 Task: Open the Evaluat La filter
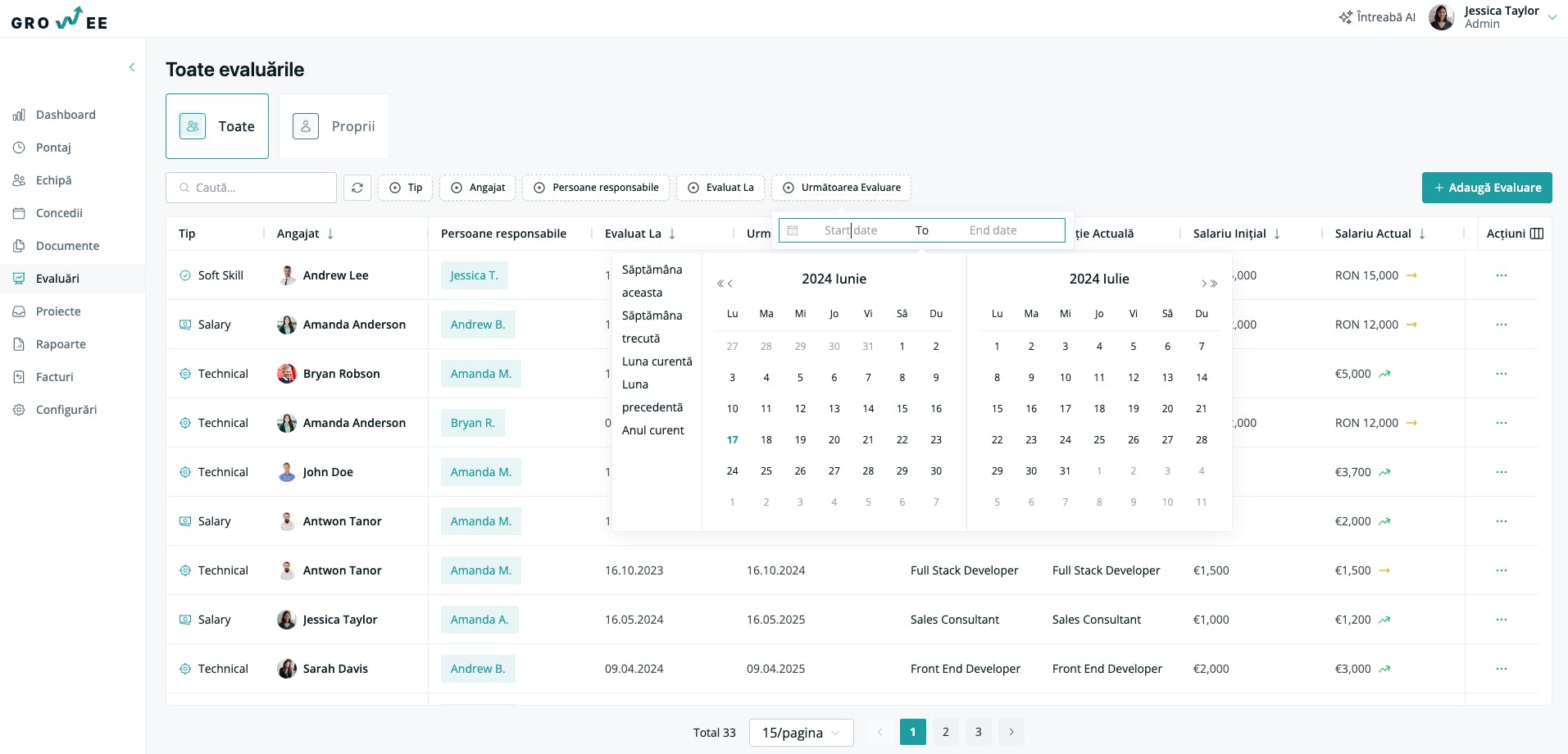coord(720,188)
